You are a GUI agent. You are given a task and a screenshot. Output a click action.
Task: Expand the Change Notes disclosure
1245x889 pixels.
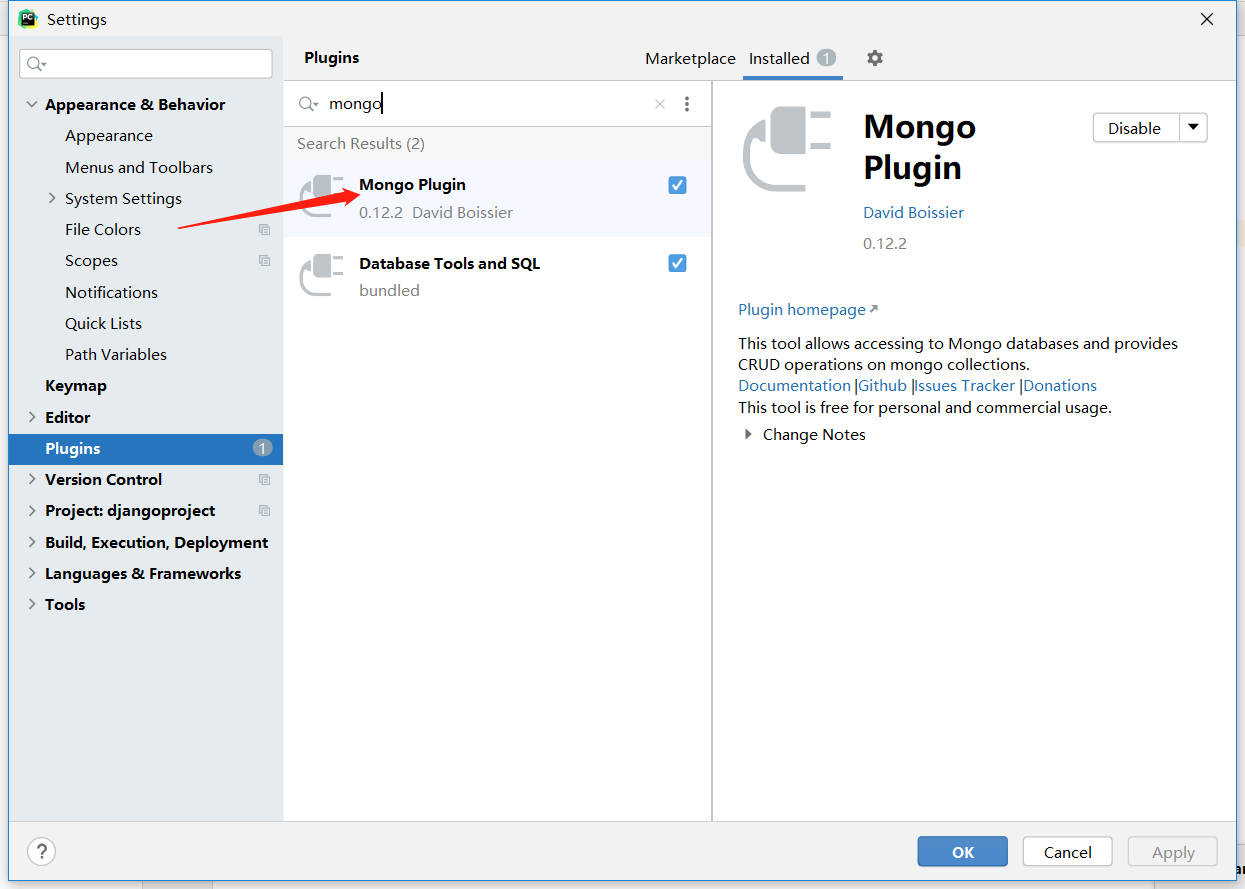pos(748,435)
